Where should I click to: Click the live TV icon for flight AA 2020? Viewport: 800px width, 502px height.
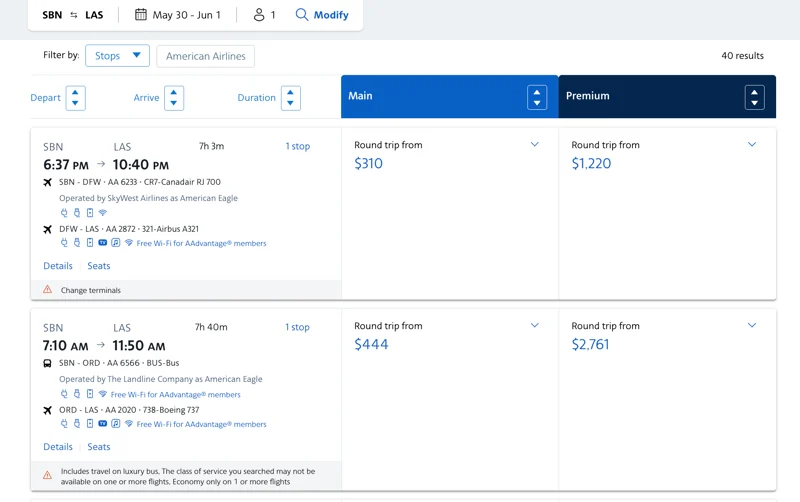[x=103, y=424]
